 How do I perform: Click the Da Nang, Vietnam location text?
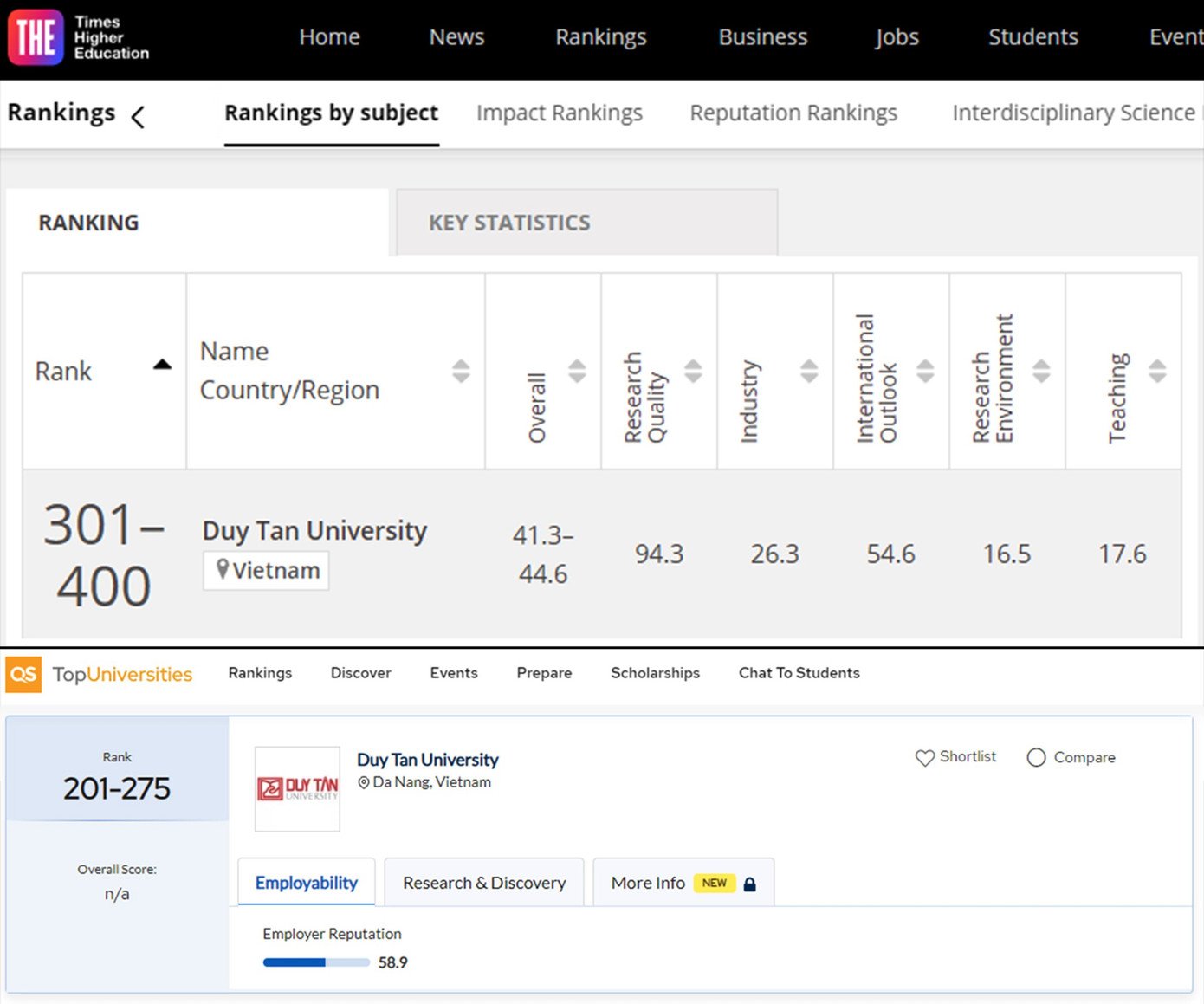(431, 782)
